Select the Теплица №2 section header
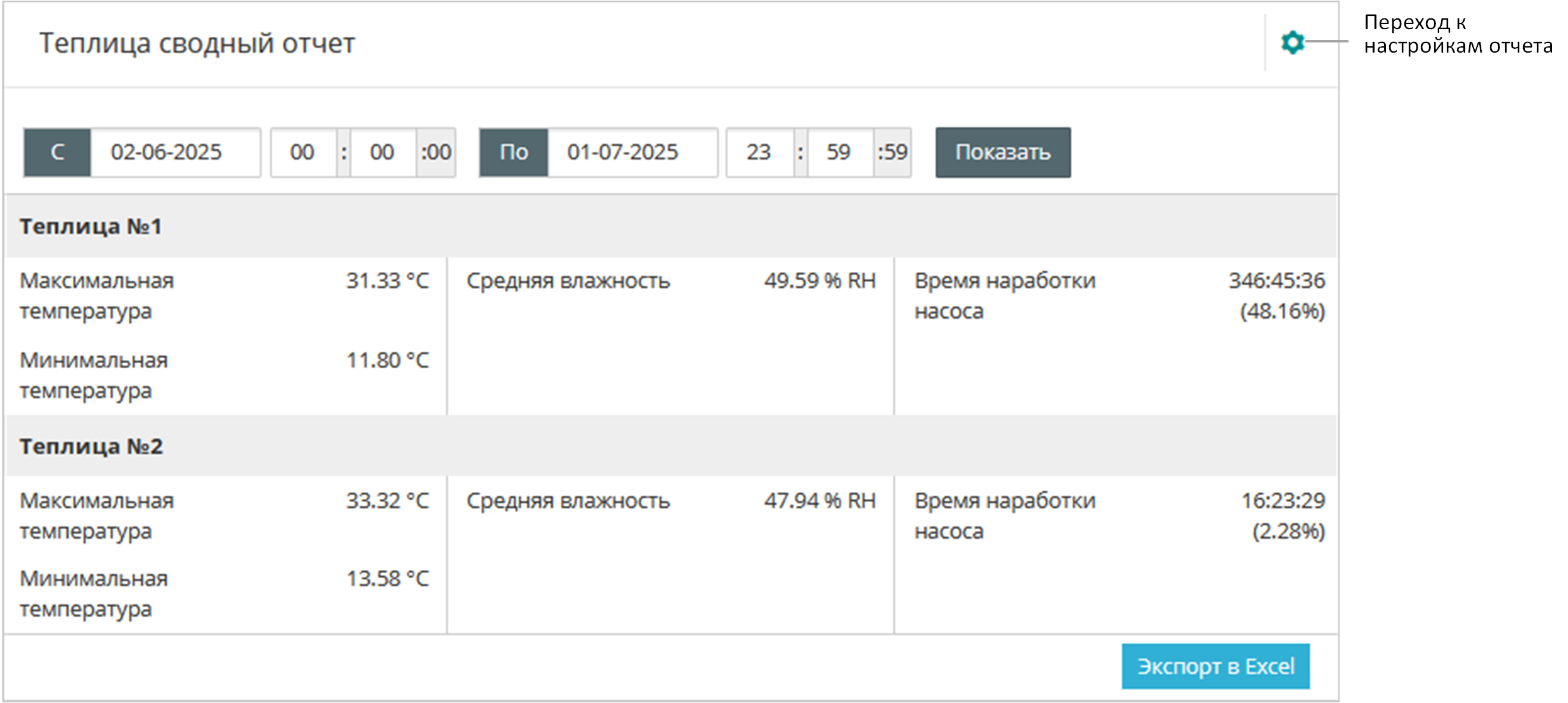Viewport: 1568px width, 703px height. tap(91, 446)
